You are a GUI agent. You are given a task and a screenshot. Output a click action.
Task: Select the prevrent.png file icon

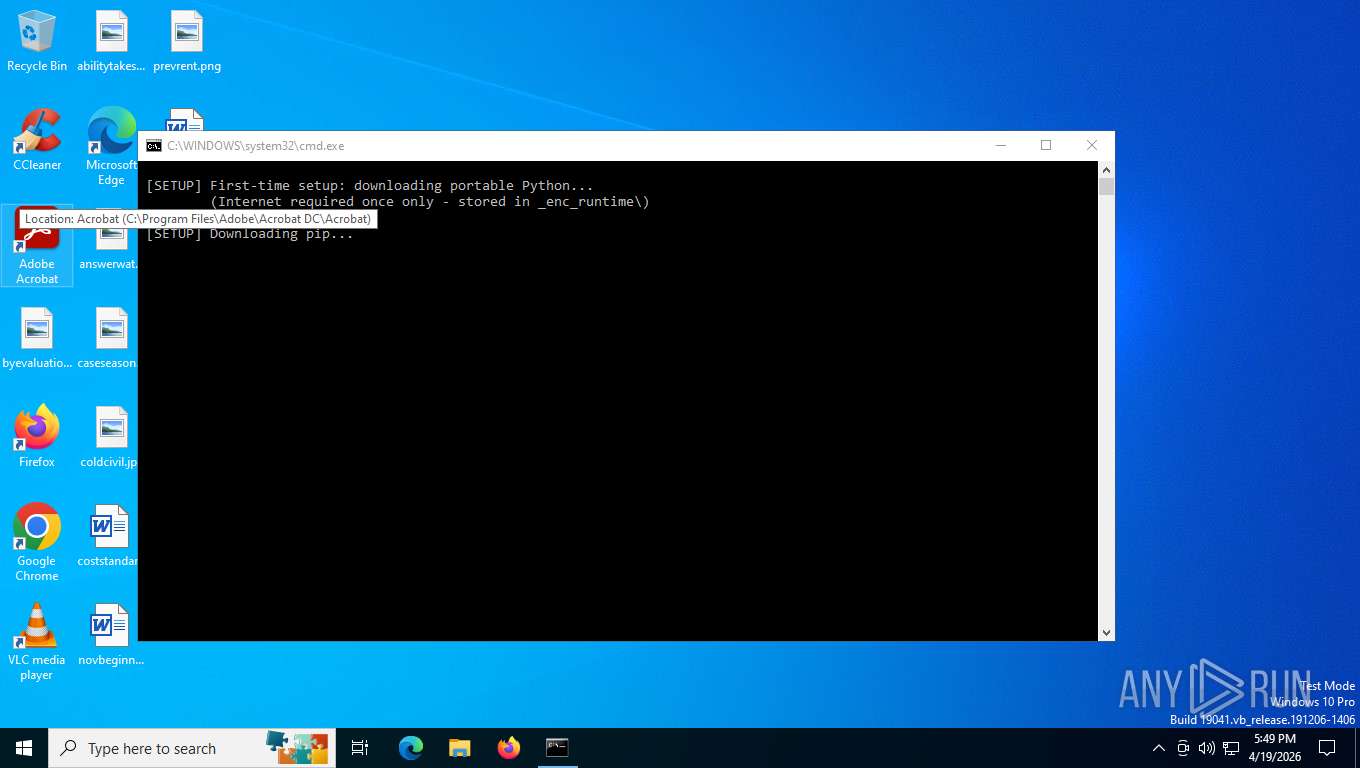click(x=187, y=41)
